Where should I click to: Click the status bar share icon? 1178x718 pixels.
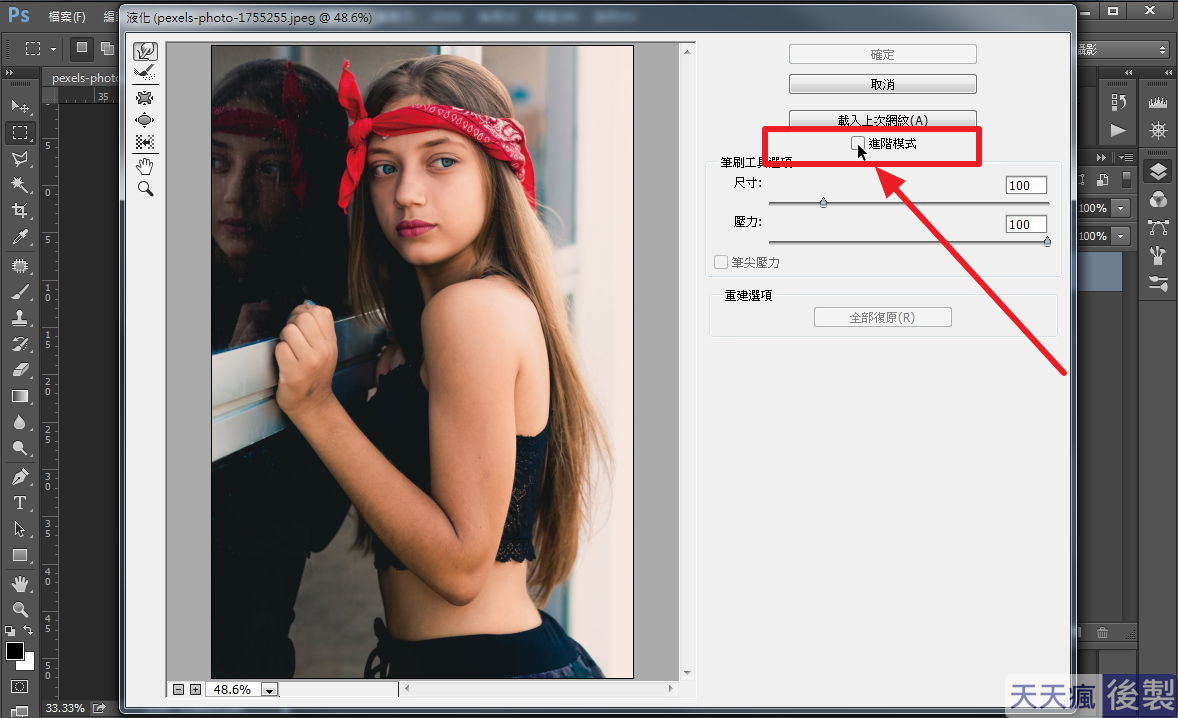(x=99, y=708)
